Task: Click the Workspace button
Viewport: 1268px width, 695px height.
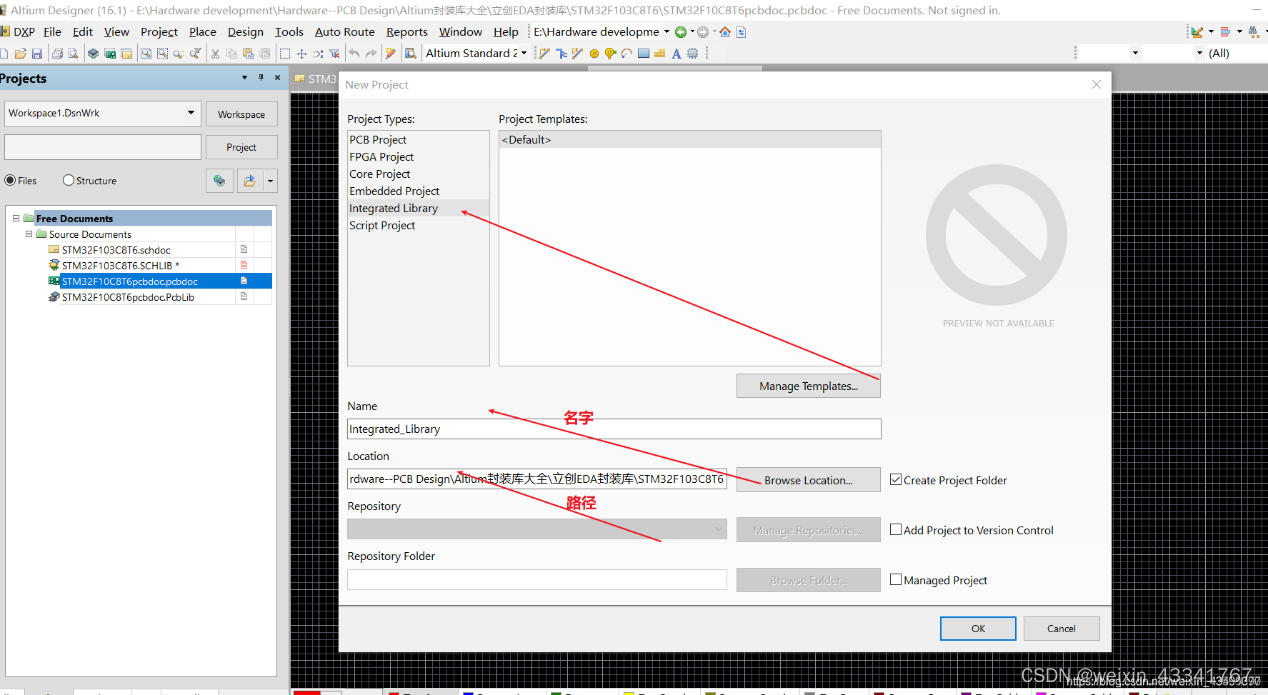Action: coord(241,114)
